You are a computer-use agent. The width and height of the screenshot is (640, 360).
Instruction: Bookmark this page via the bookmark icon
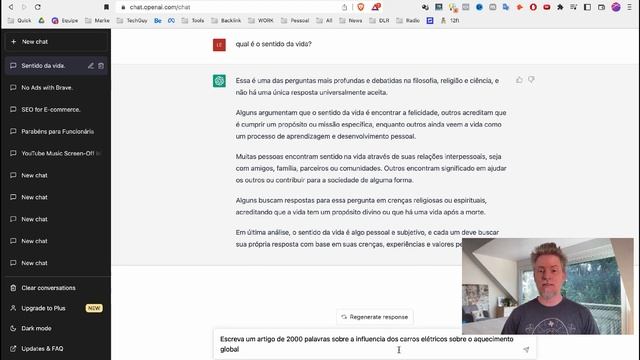[x=106, y=7]
